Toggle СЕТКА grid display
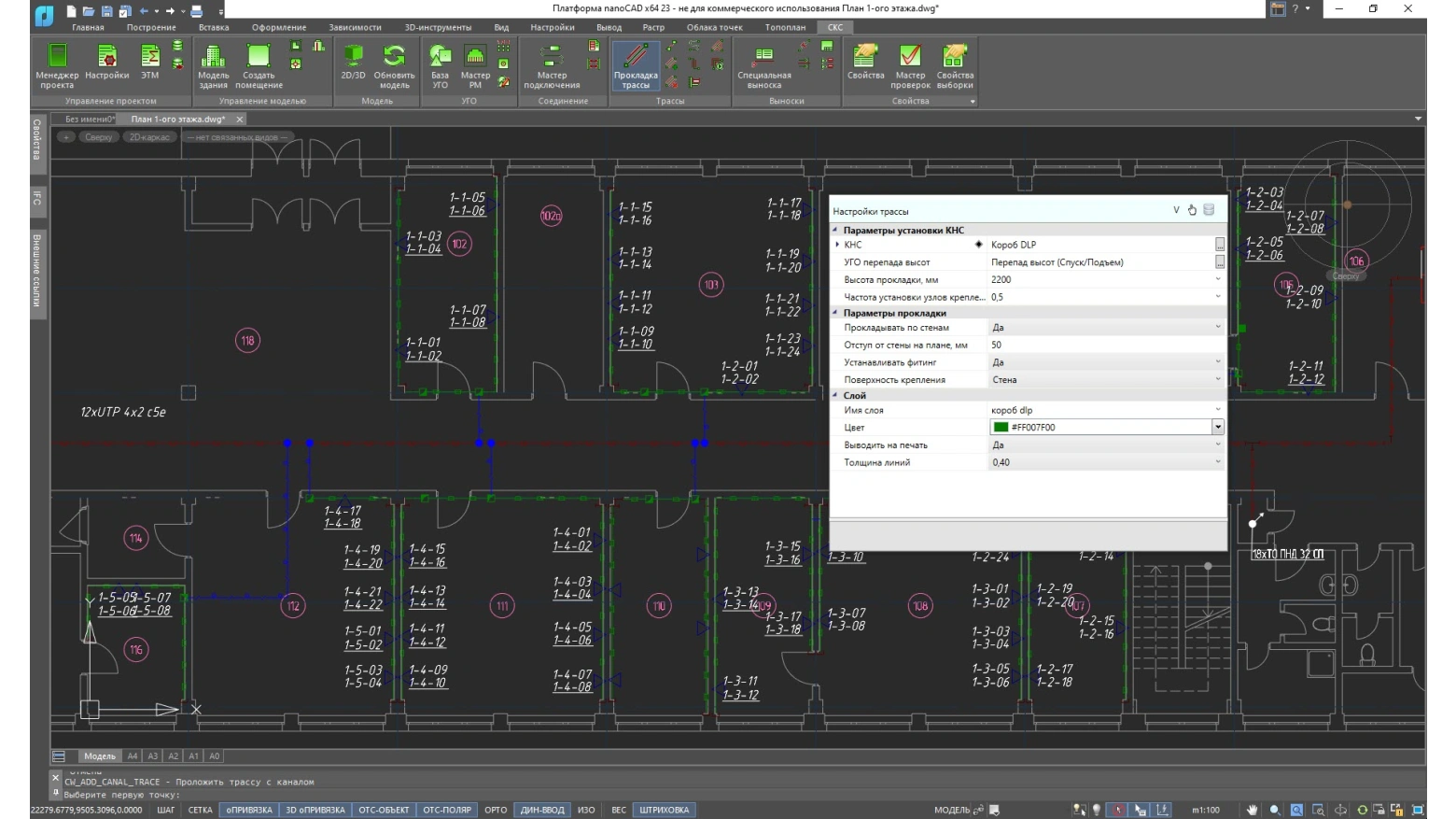This screenshot has width=1456, height=819. click(200, 810)
